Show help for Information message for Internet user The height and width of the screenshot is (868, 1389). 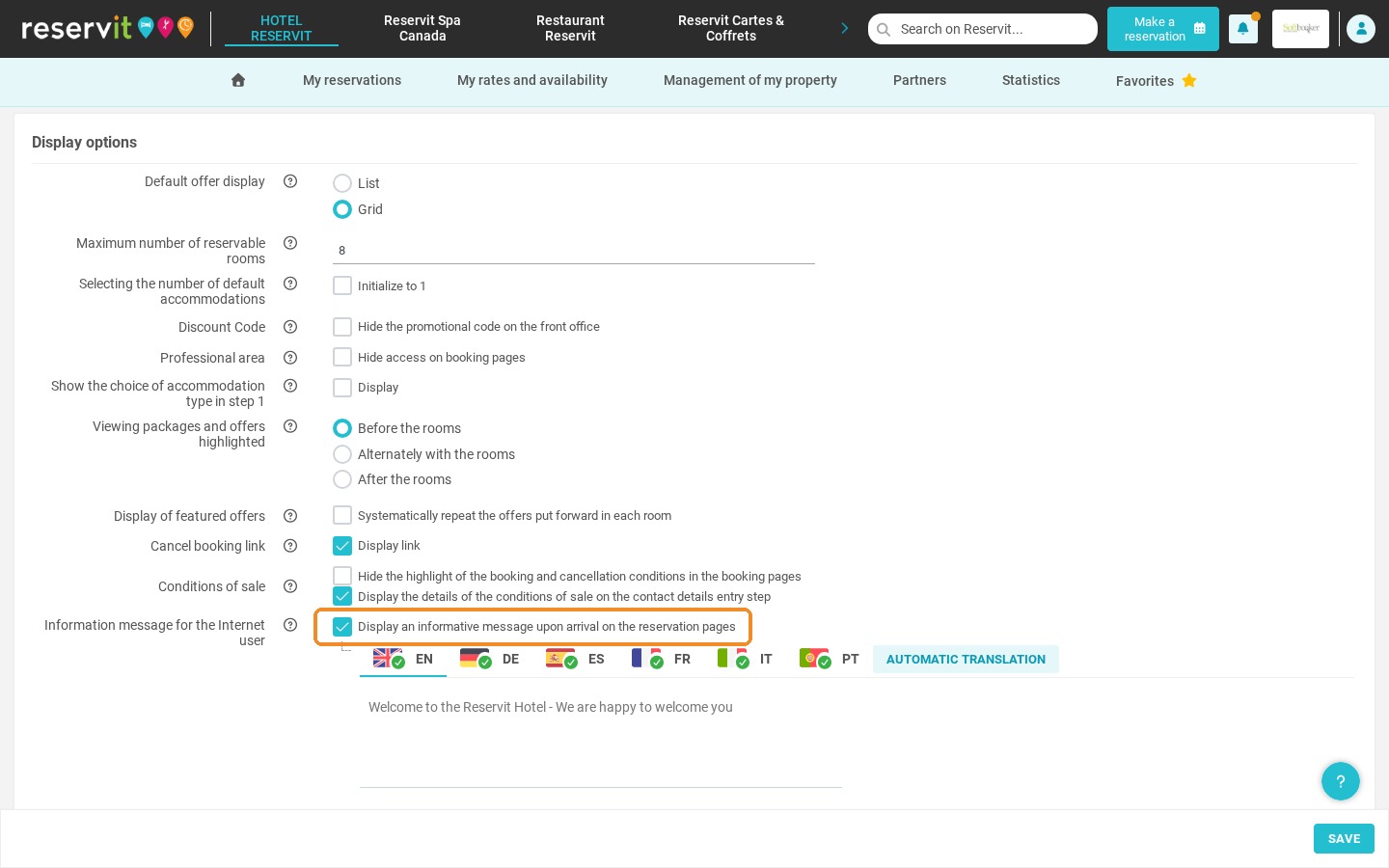290,625
